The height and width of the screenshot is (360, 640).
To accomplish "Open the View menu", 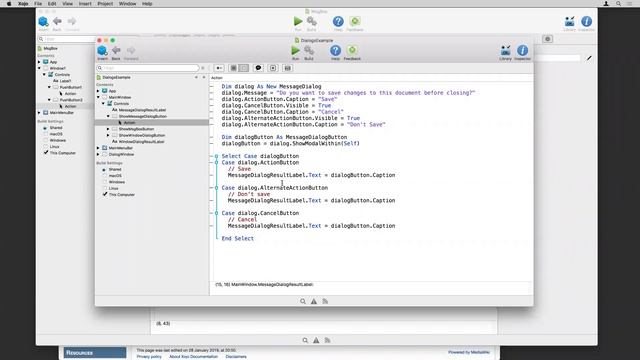I will click(x=67, y=4).
